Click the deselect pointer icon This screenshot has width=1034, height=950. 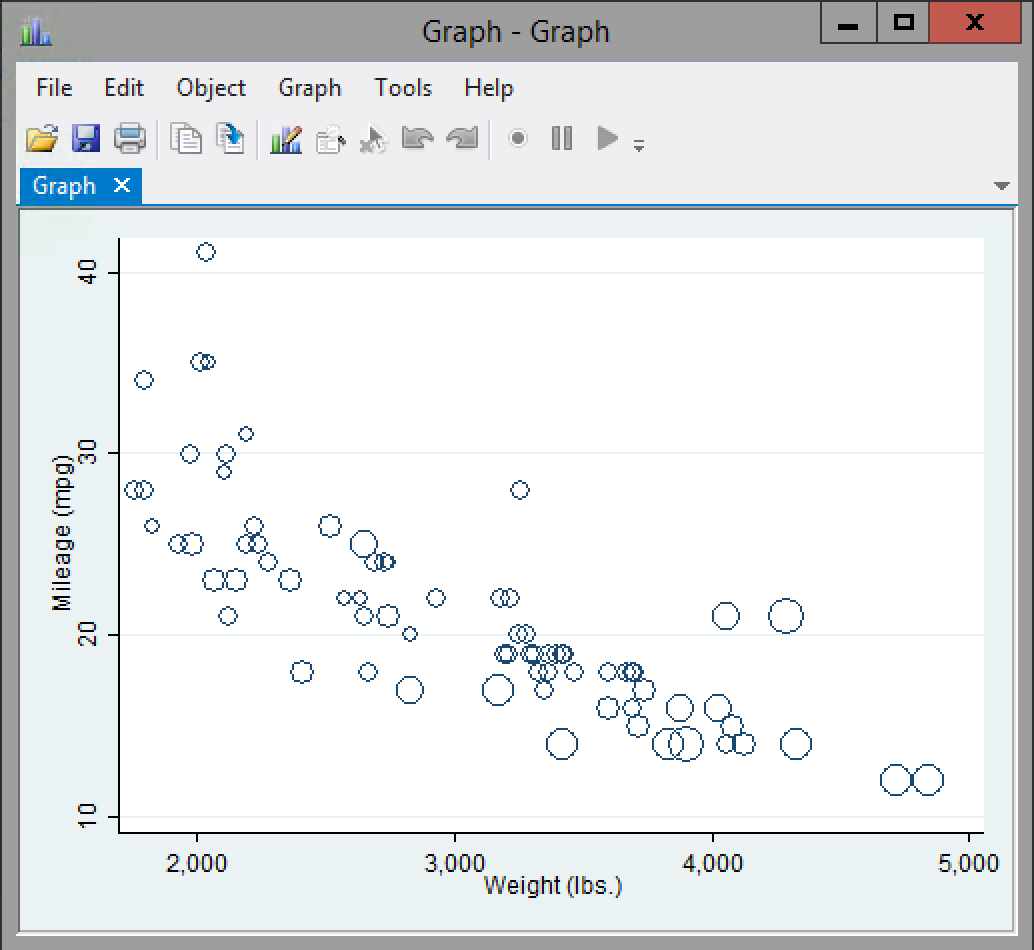tap(374, 139)
